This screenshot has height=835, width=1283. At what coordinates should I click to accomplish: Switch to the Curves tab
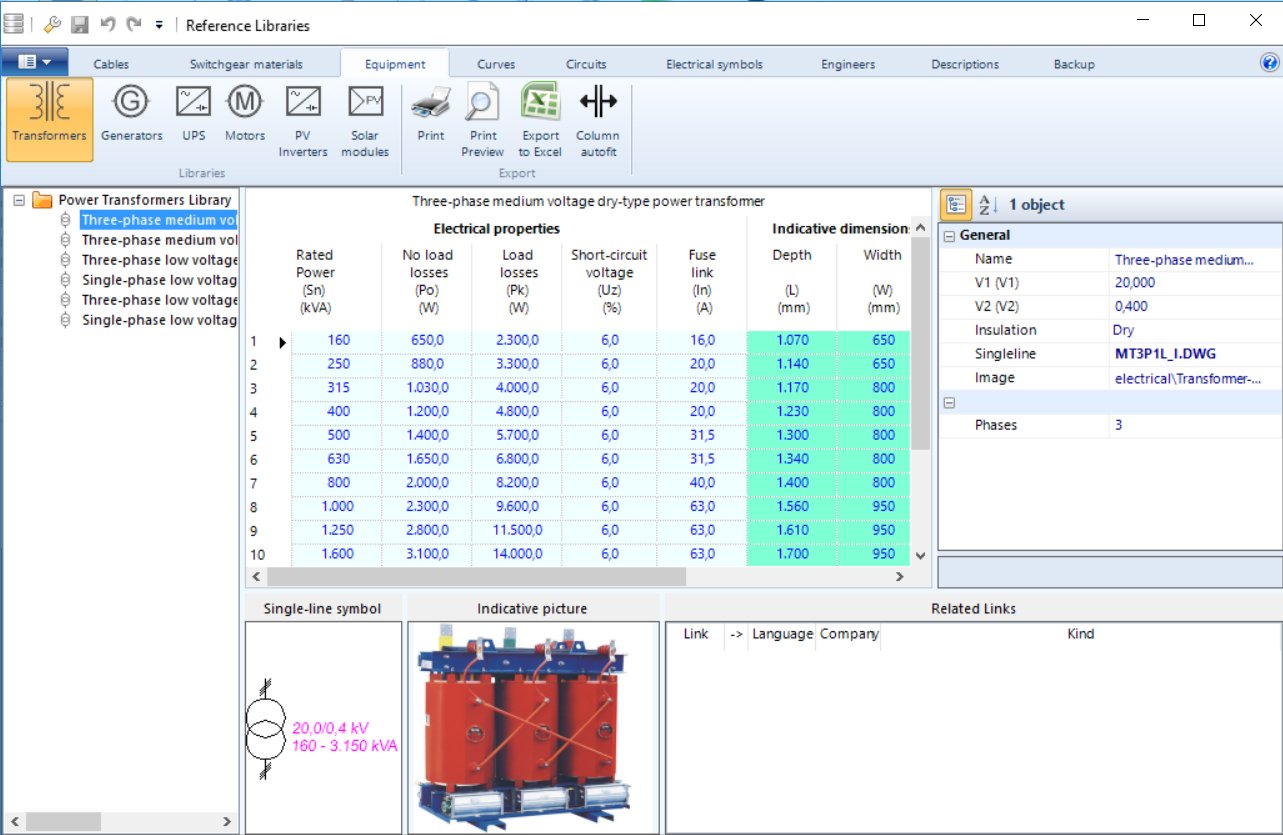point(496,63)
